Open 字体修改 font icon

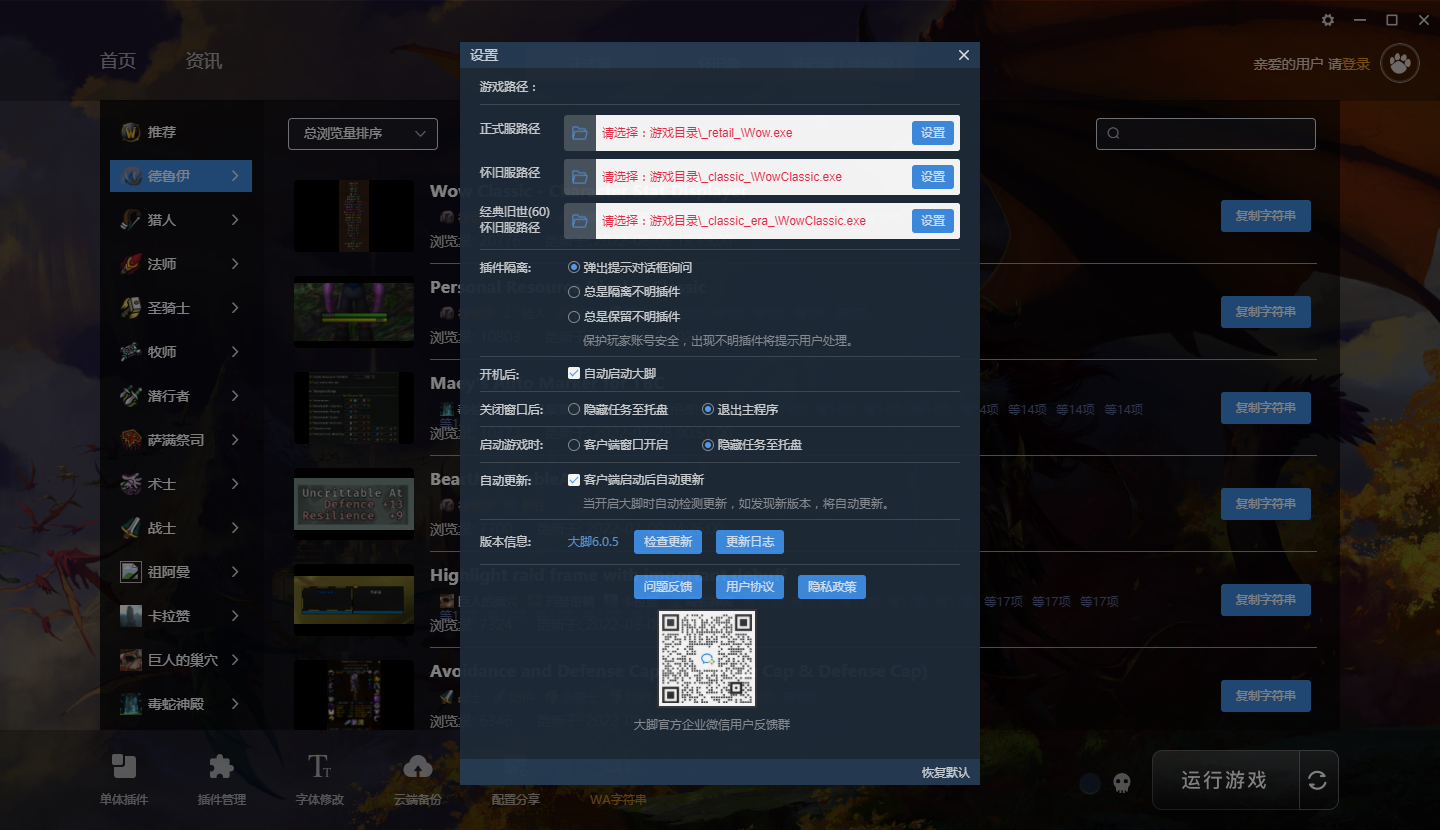(320, 767)
